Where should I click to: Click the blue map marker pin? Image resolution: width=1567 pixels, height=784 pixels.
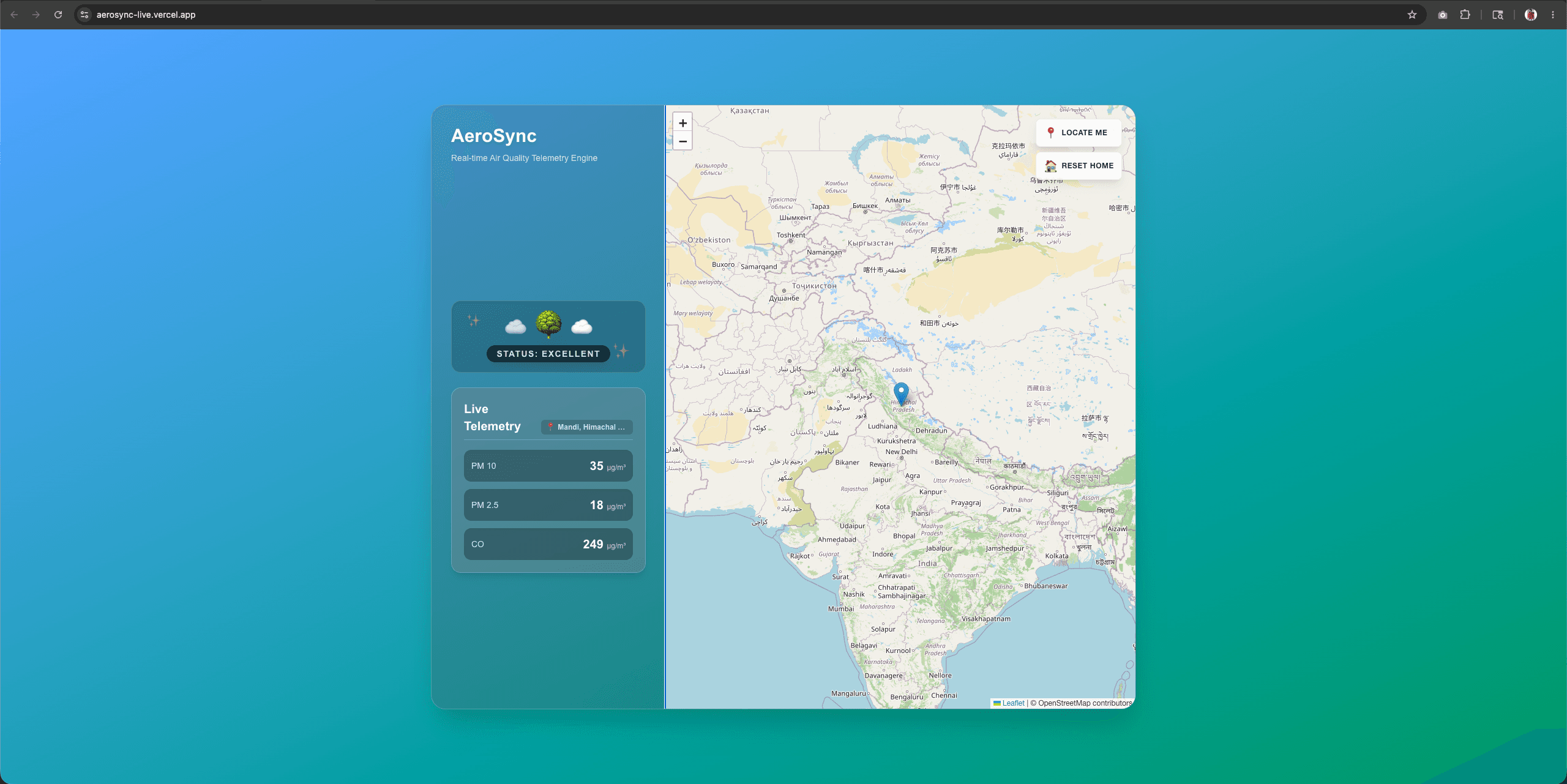[x=901, y=393]
